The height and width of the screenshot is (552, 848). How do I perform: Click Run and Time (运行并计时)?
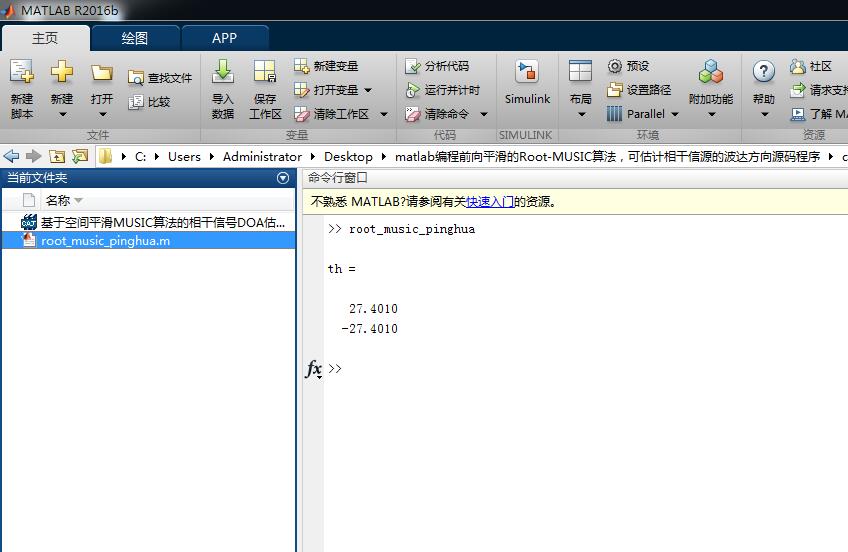pyautogui.click(x=442, y=90)
